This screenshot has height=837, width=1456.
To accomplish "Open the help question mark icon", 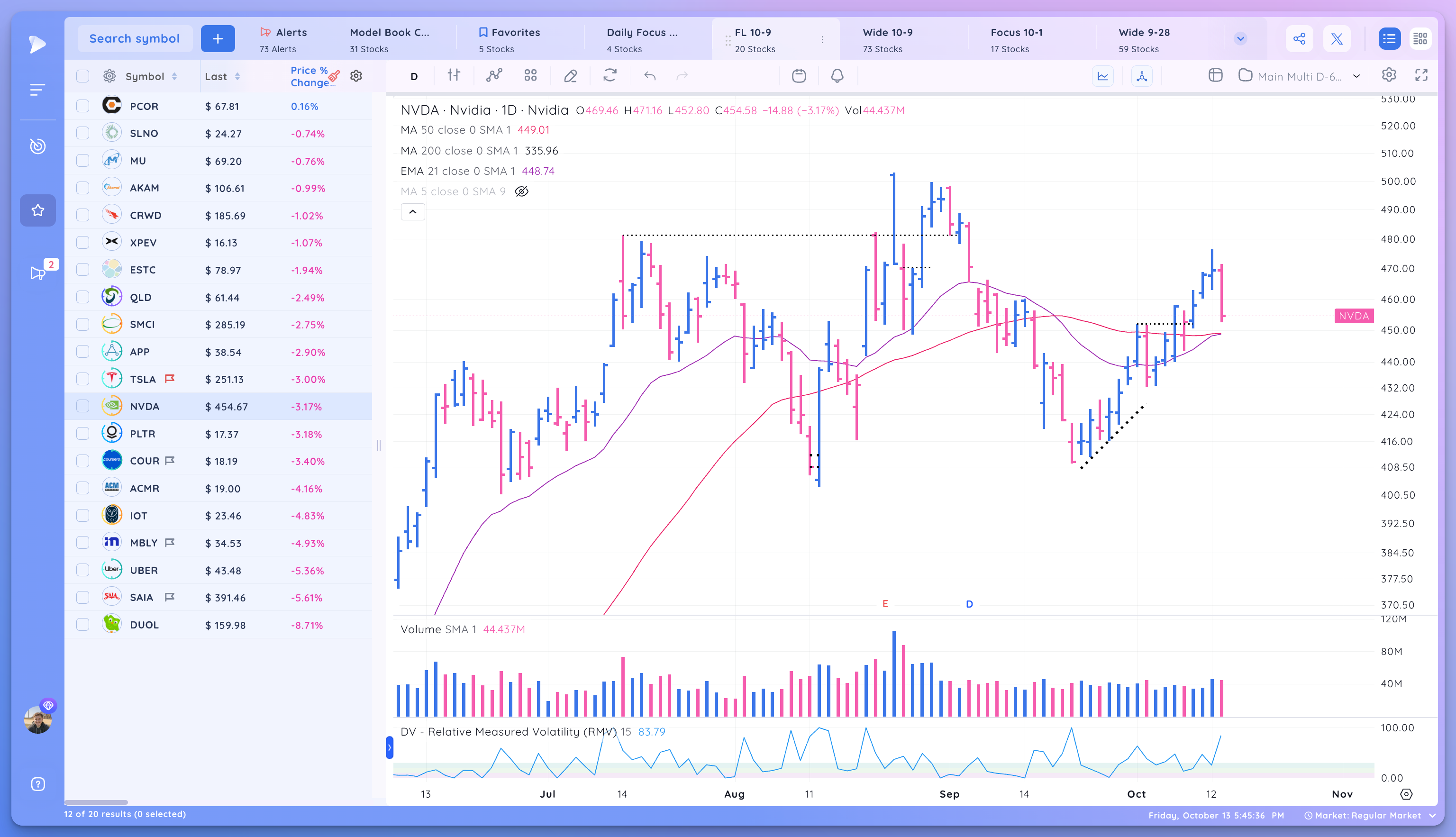I will (37, 784).
